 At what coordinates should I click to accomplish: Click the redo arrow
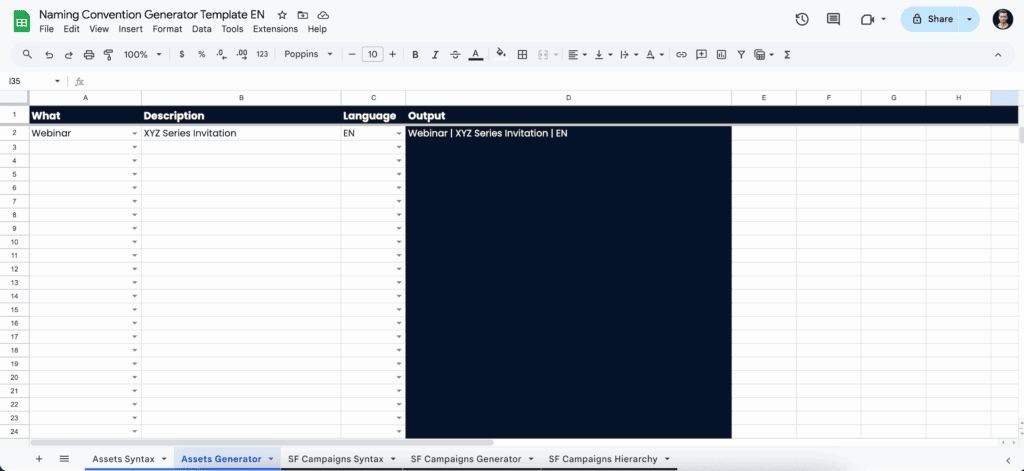tap(69, 55)
